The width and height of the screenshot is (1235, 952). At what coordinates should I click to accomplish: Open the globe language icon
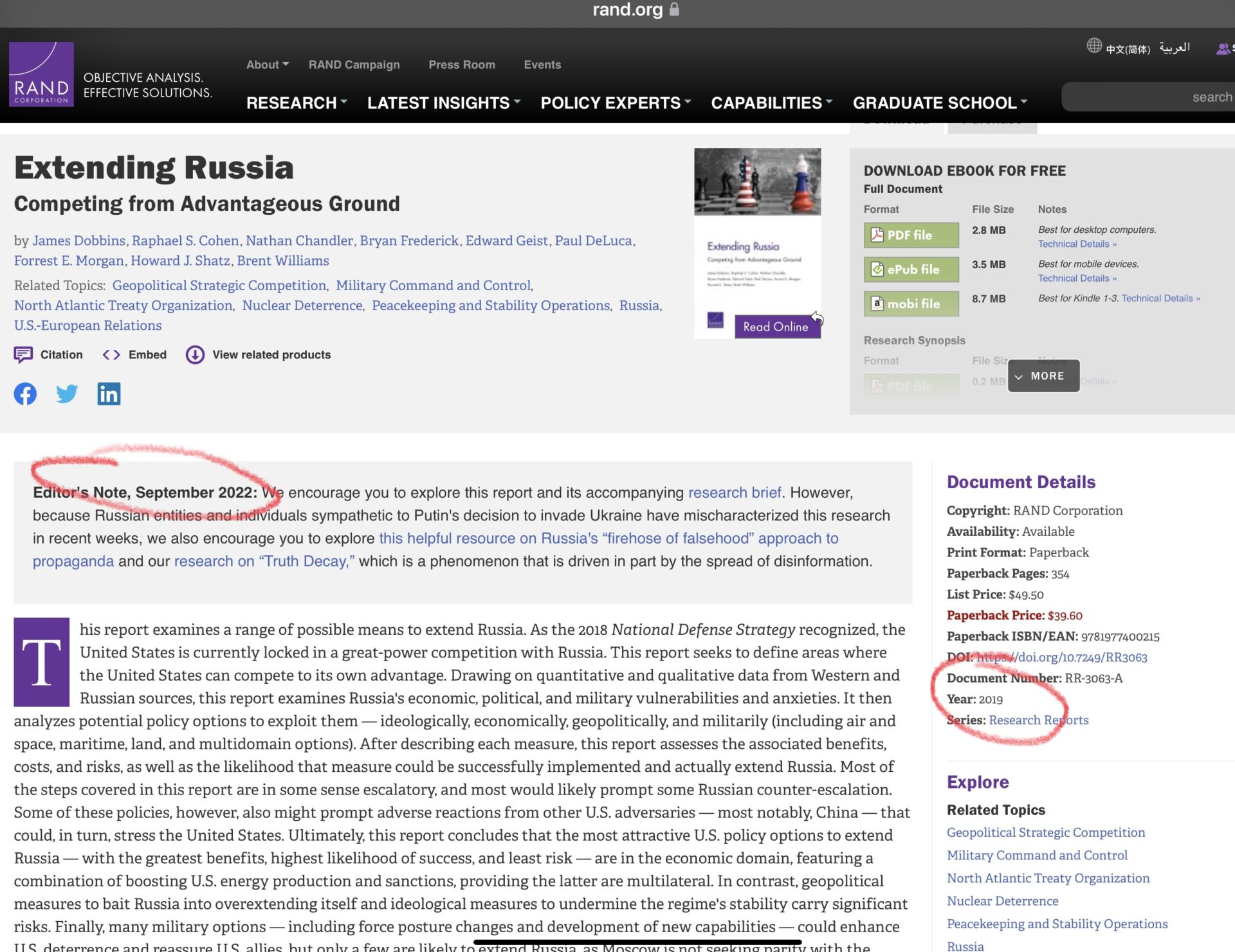tap(1094, 46)
